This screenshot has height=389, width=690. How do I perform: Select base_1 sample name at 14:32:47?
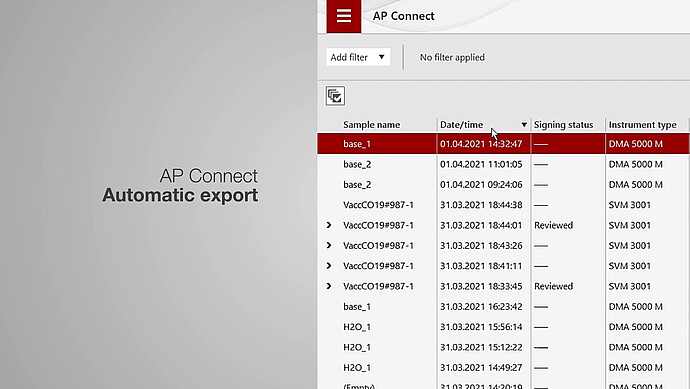click(357, 144)
